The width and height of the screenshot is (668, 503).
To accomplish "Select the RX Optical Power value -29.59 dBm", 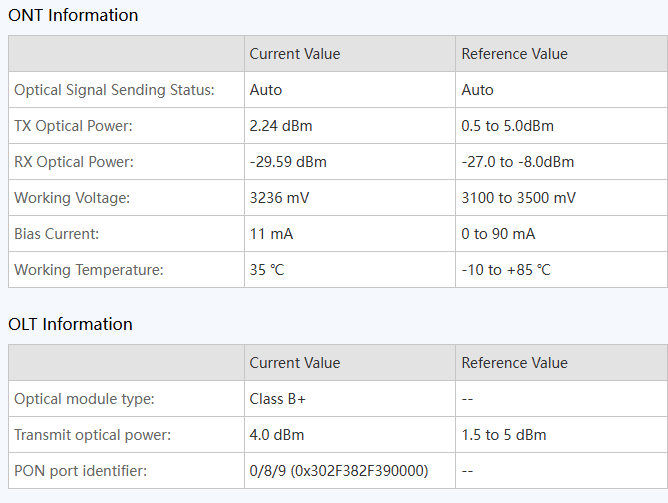I will click(x=288, y=162).
